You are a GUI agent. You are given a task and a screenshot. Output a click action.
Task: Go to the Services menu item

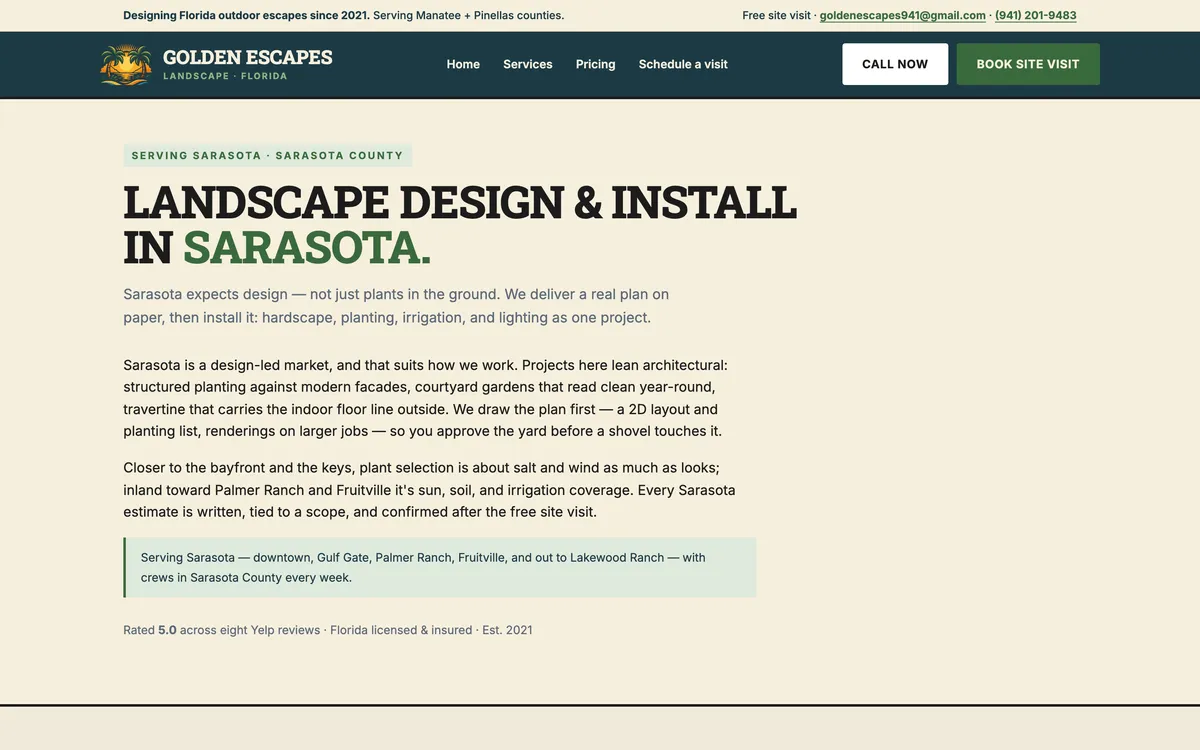coord(528,64)
